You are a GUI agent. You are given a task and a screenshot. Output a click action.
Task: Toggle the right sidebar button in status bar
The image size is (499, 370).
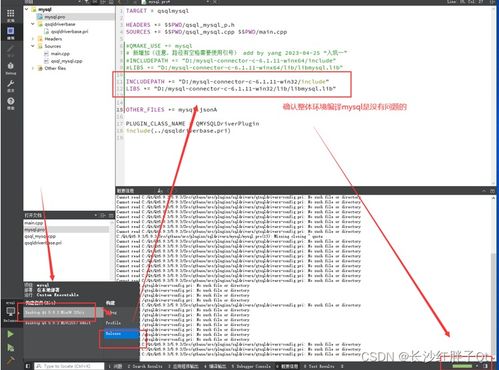(x=485, y=366)
